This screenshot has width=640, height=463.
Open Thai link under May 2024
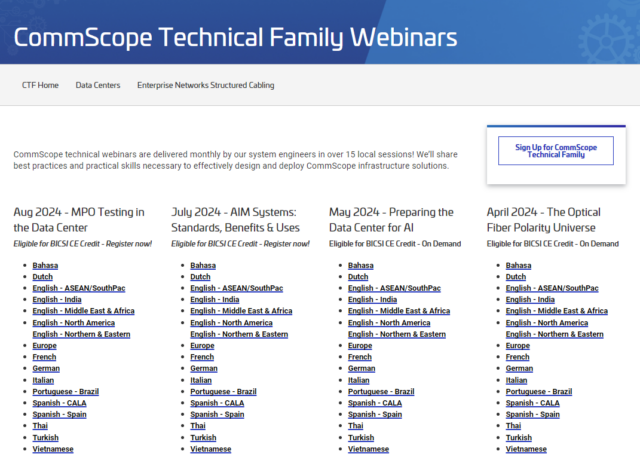[x=356, y=426]
